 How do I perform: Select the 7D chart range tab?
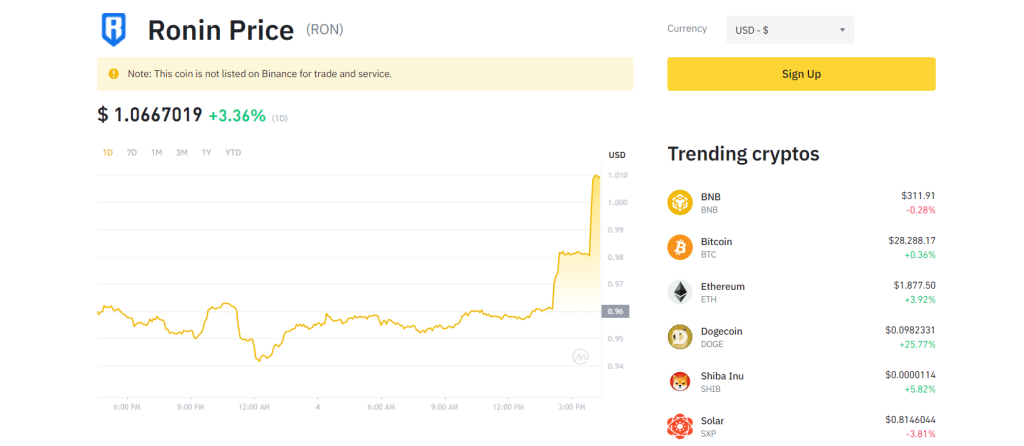(x=132, y=153)
